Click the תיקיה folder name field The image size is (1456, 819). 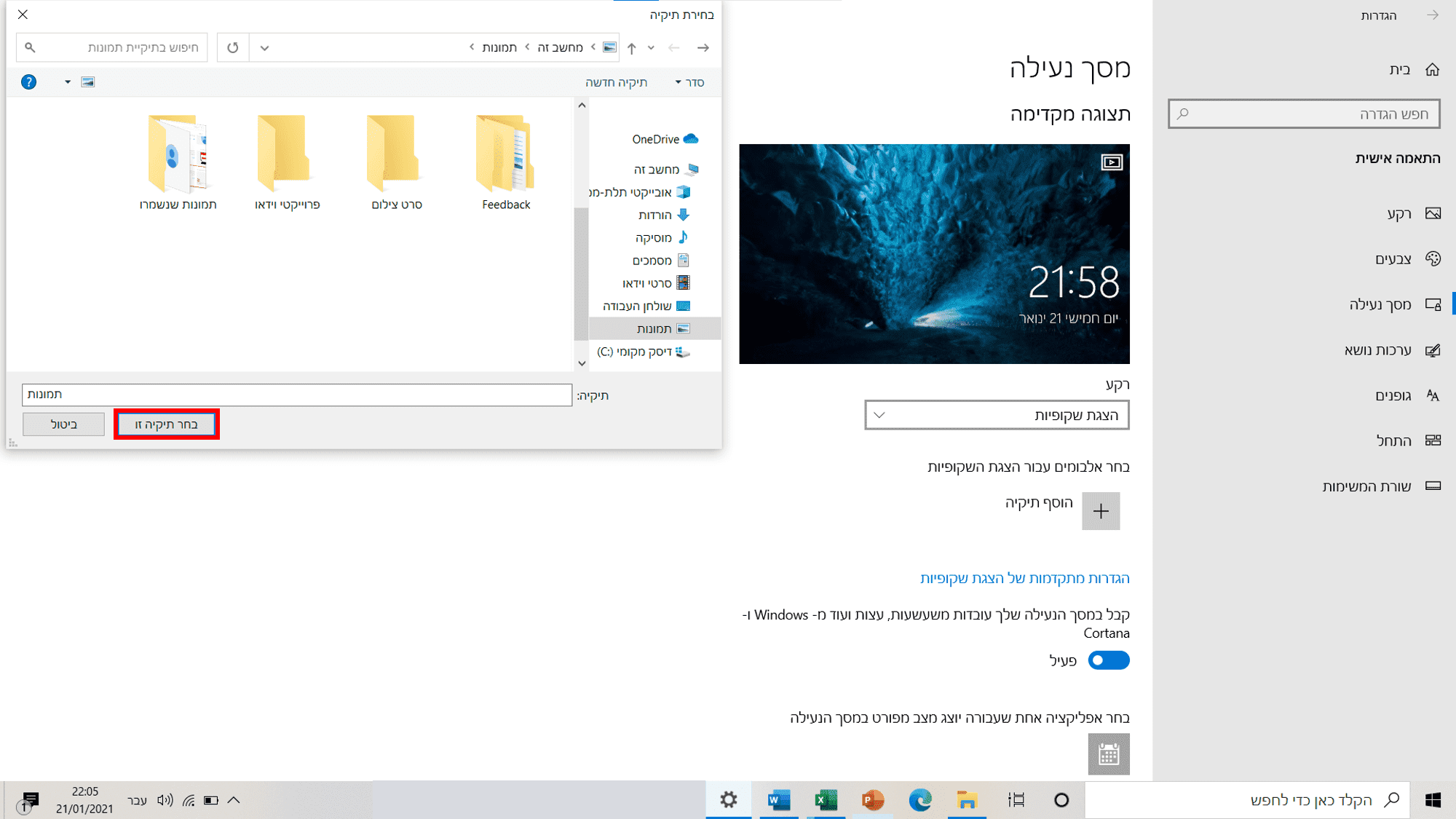pos(297,395)
